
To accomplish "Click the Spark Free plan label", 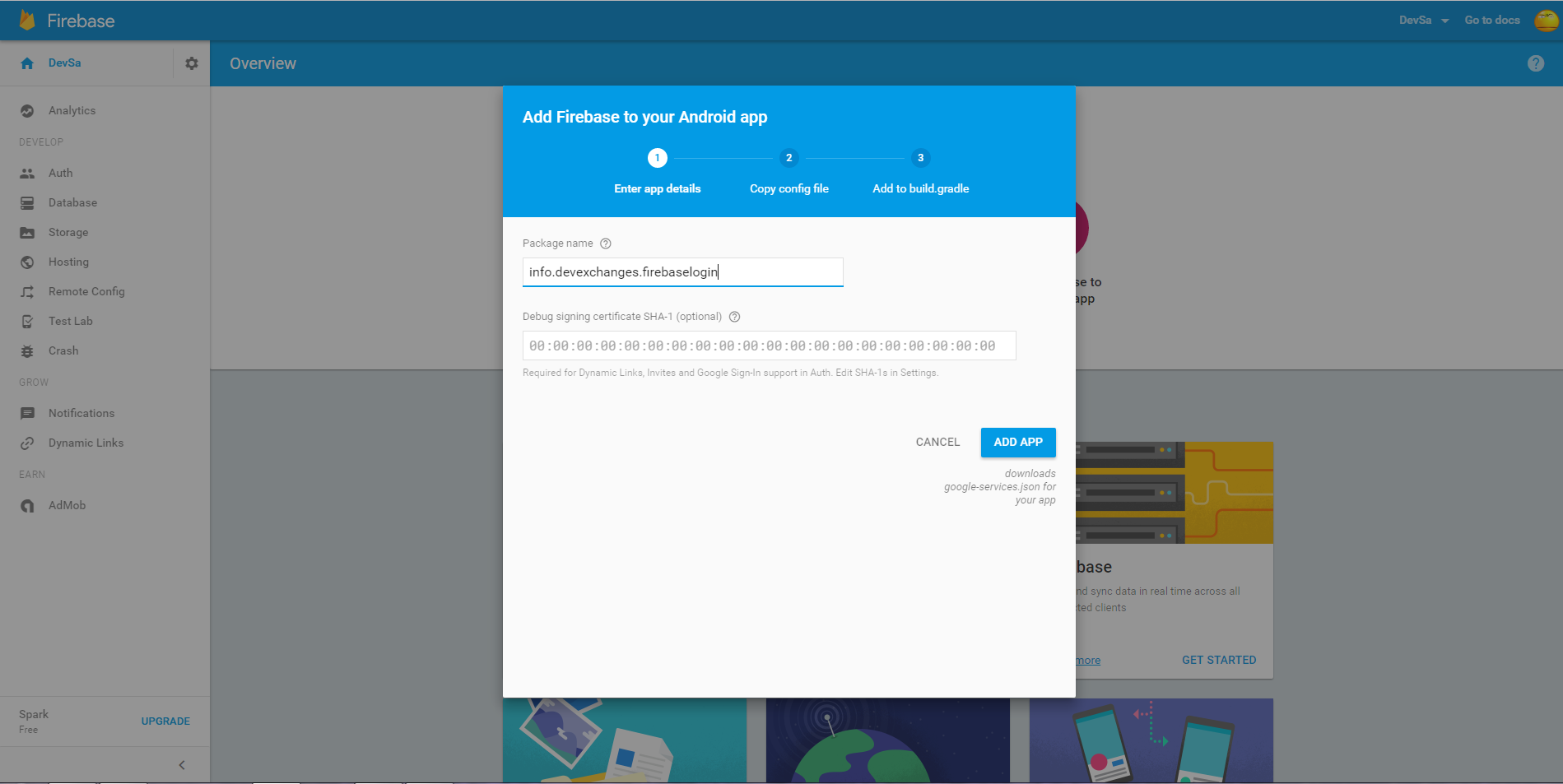I will pos(34,721).
